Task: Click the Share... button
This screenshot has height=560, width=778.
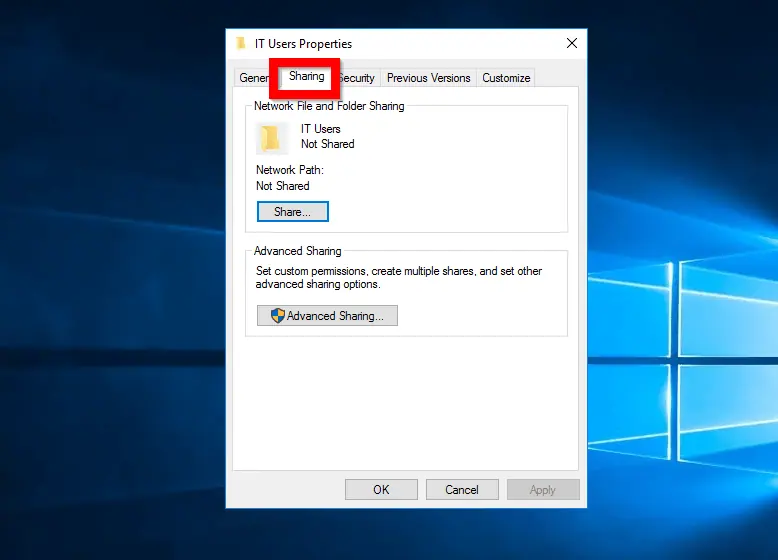Action: (x=293, y=212)
